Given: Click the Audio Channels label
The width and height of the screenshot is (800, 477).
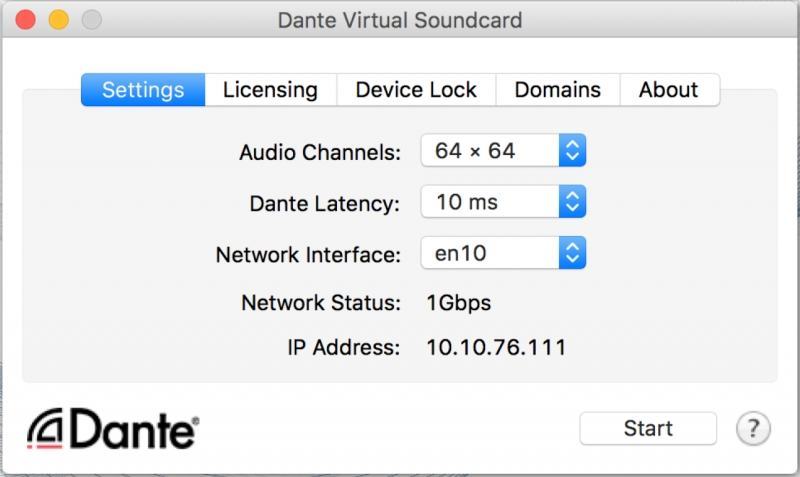Looking at the screenshot, I should tap(320, 152).
